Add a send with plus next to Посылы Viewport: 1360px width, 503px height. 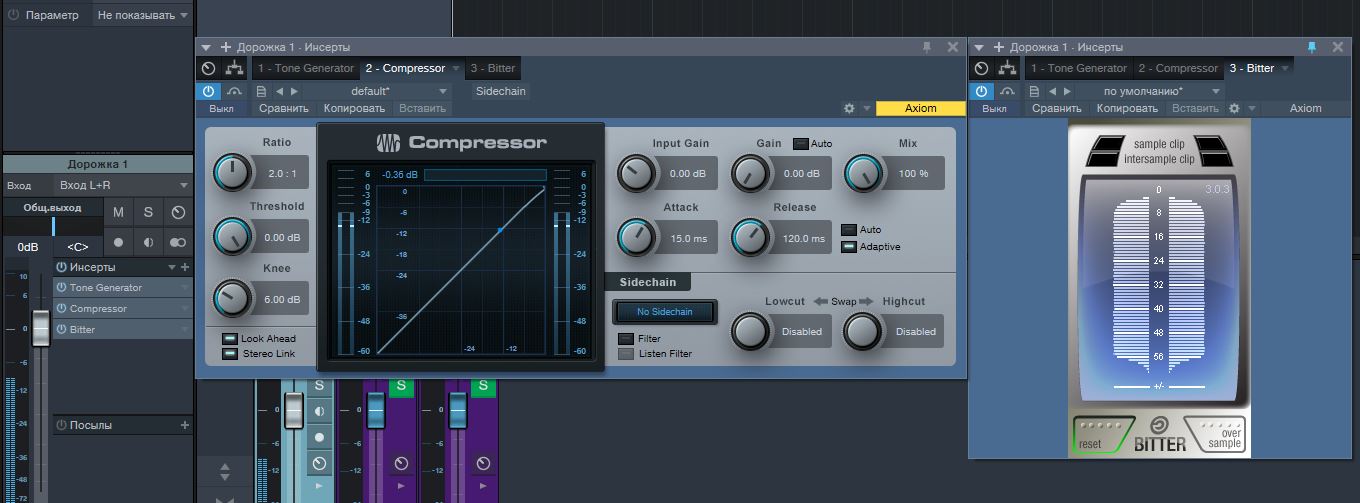click(x=184, y=425)
